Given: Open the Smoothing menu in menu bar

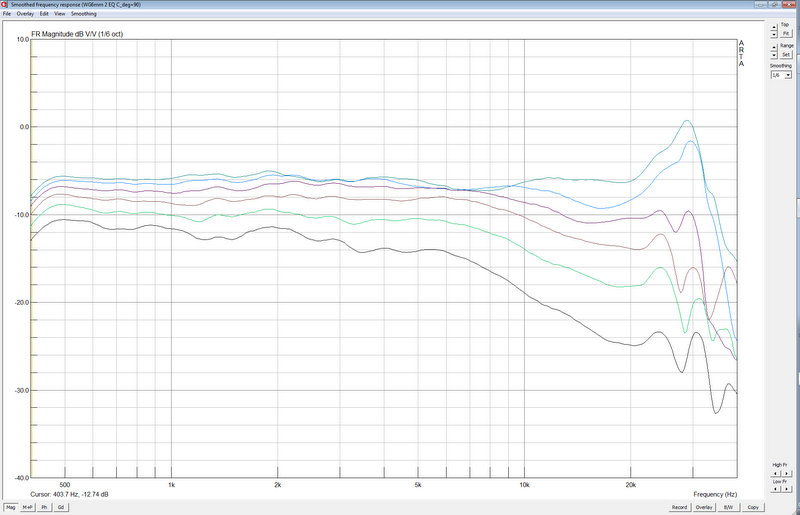Looking at the screenshot, I should (84, 14).
